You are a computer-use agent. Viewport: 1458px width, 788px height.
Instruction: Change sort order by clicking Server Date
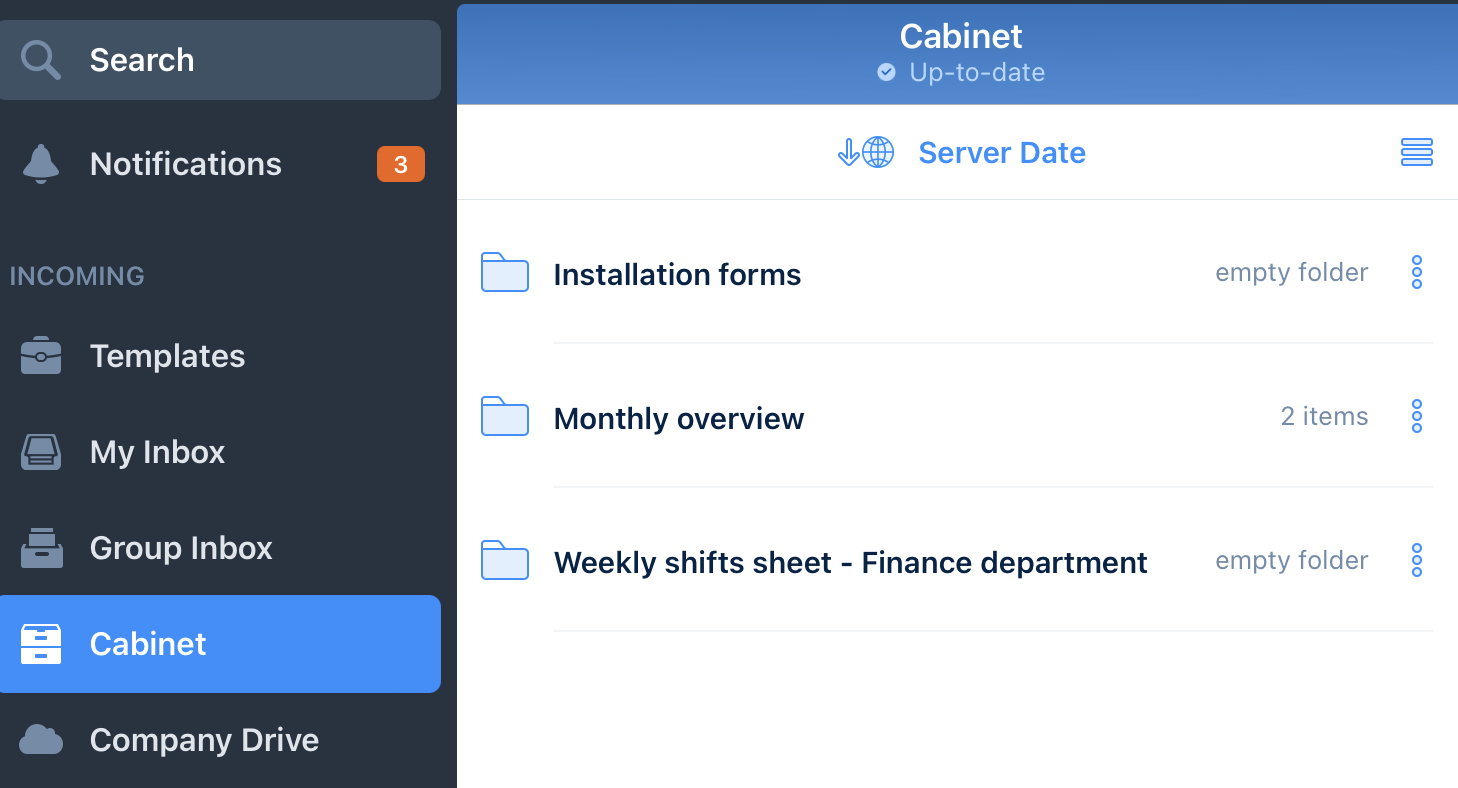(1002, 152)
